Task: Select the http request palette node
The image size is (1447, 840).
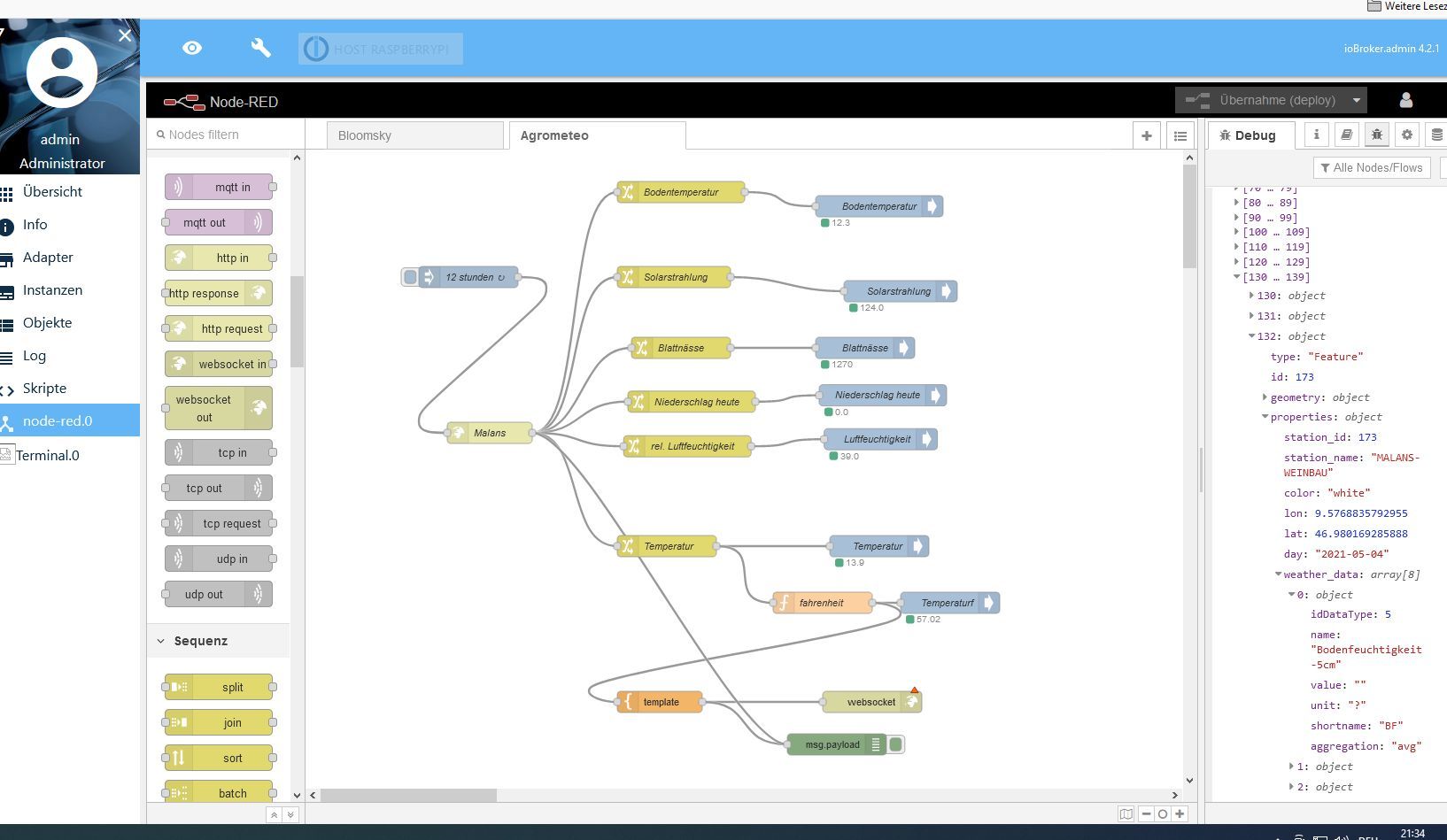Action: (x=219, y=328)
